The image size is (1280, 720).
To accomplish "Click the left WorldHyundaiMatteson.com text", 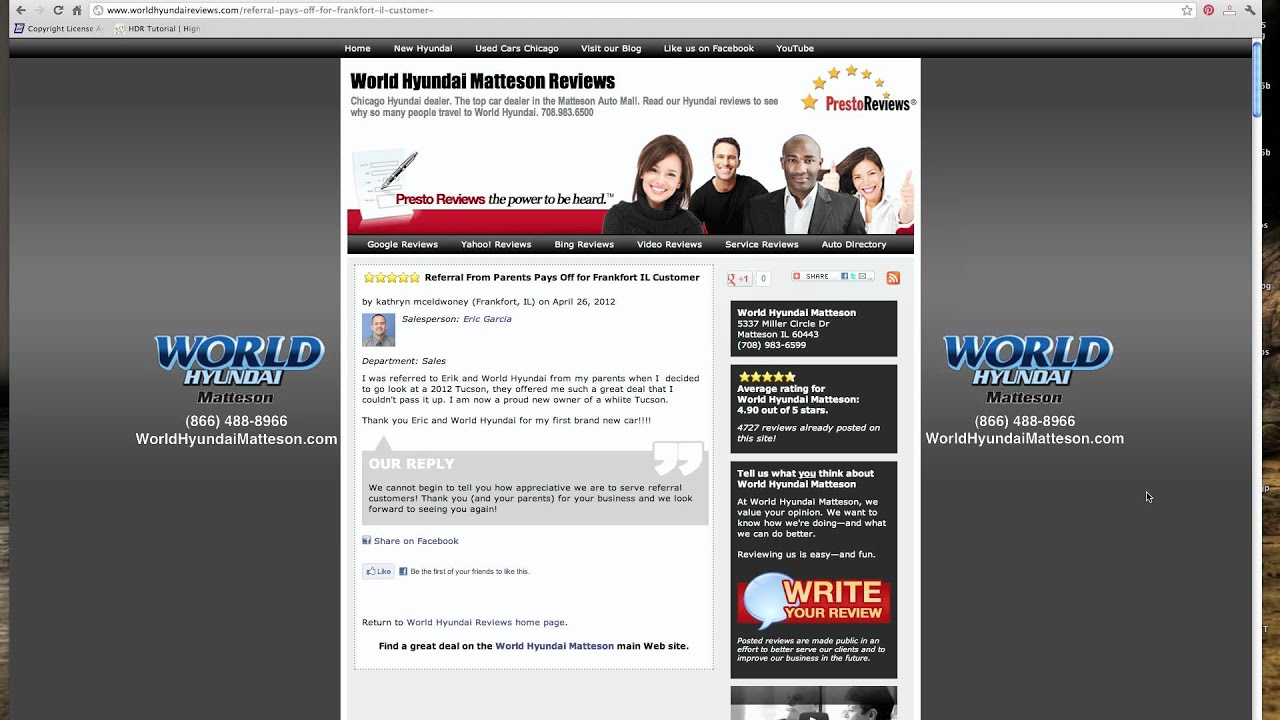I will tap(236, 439).
